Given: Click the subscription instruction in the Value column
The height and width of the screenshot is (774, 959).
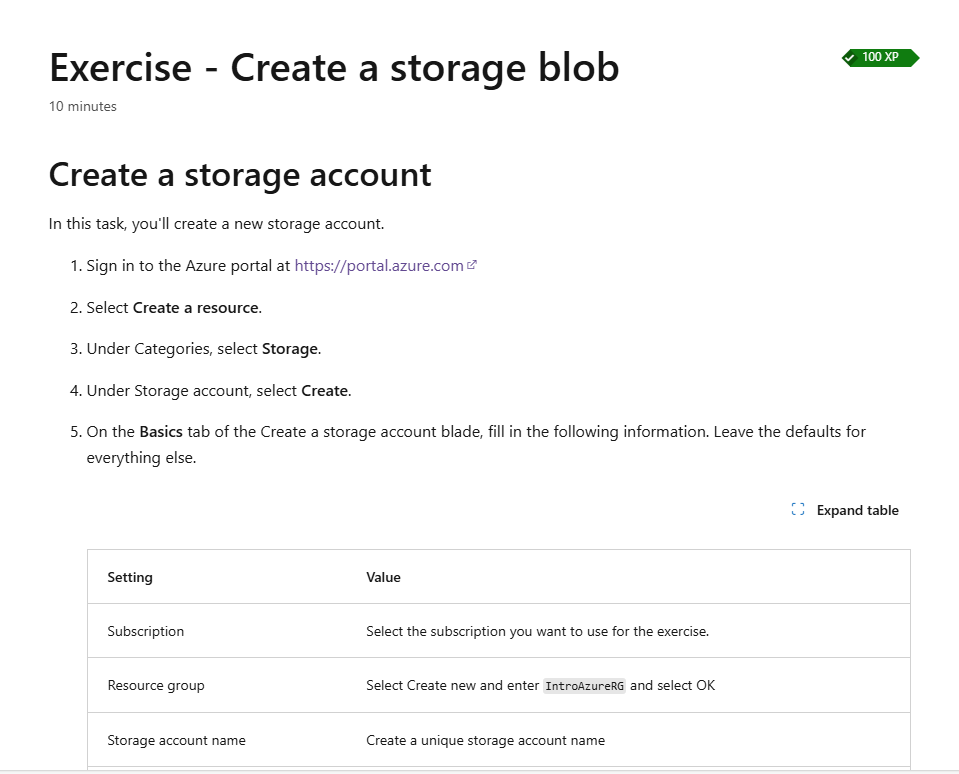Looking at the screenshot, I should (x=526, y=631).
